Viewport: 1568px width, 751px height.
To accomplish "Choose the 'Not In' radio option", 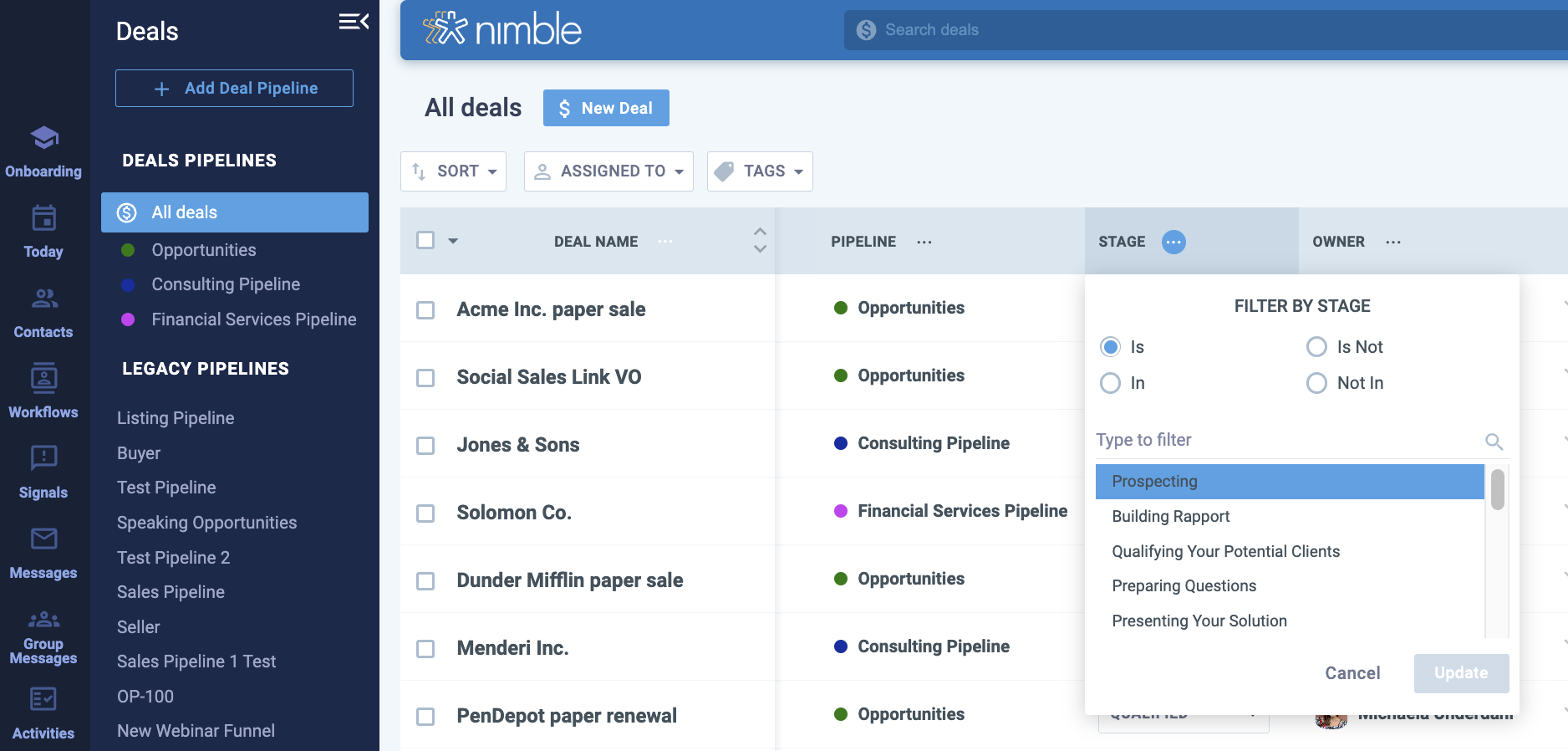I will coord(1316,383).
